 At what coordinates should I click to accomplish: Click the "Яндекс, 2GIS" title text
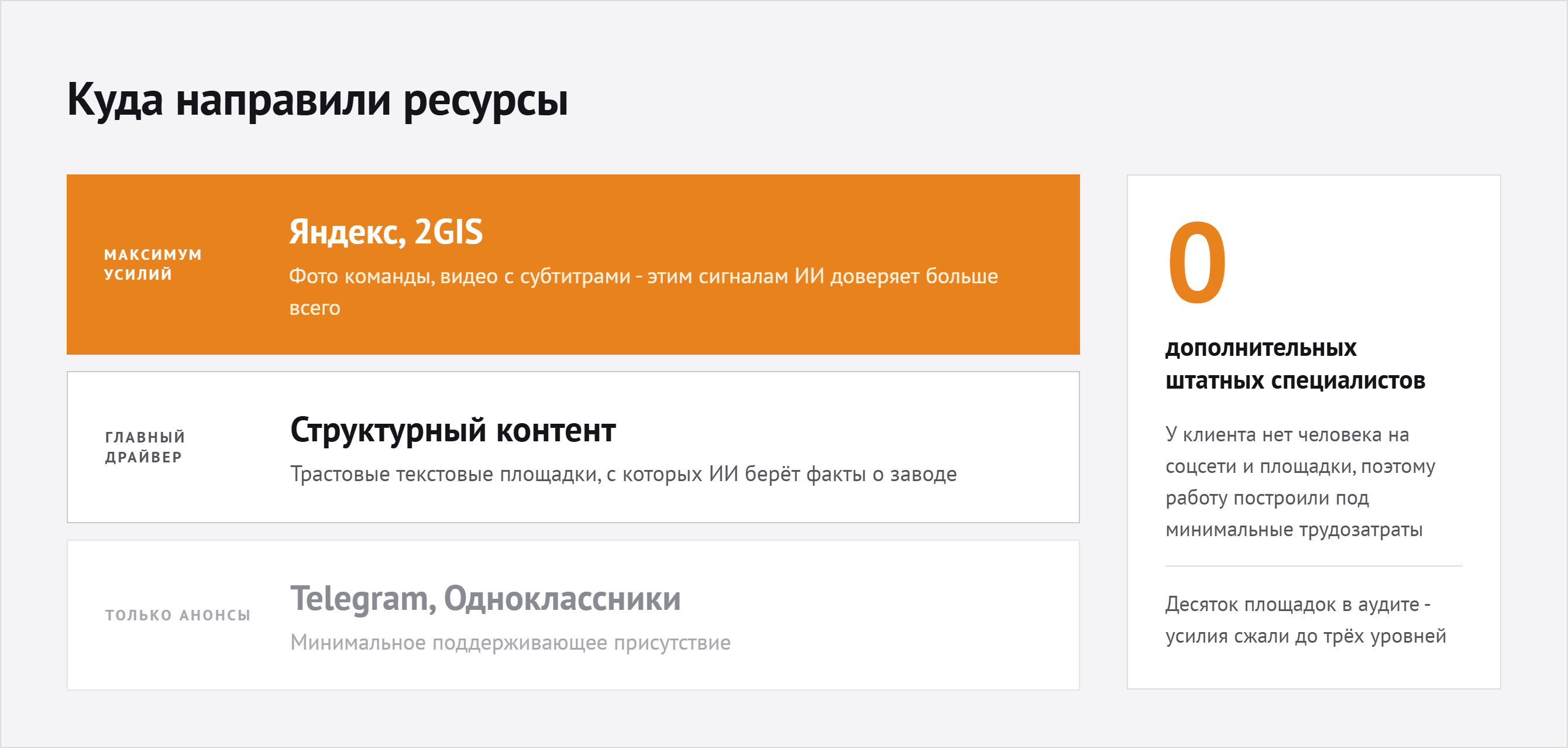pos(386,232)
